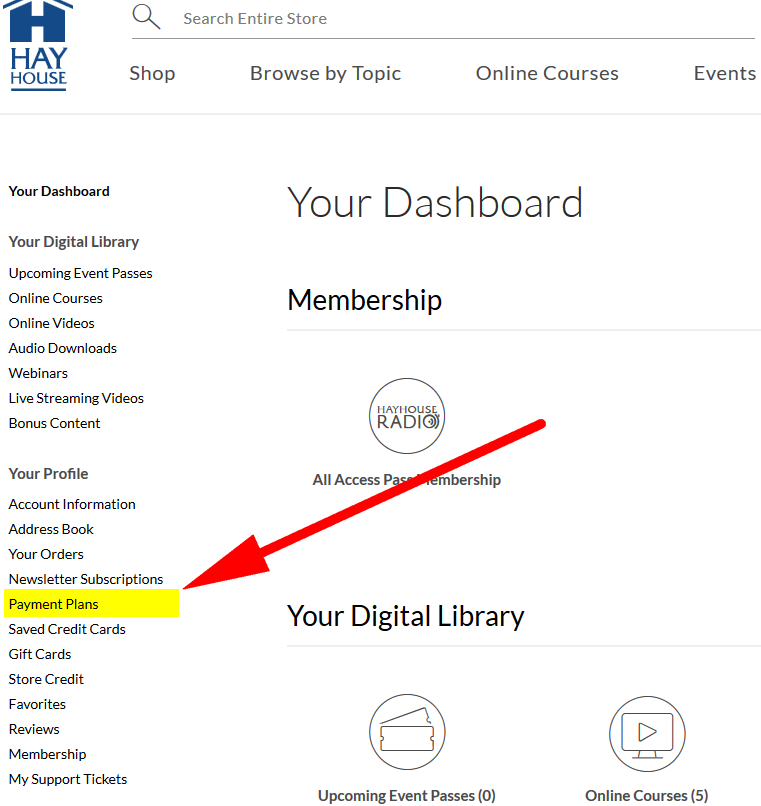Go to Live Streaming Videos

tap(76, 398)
